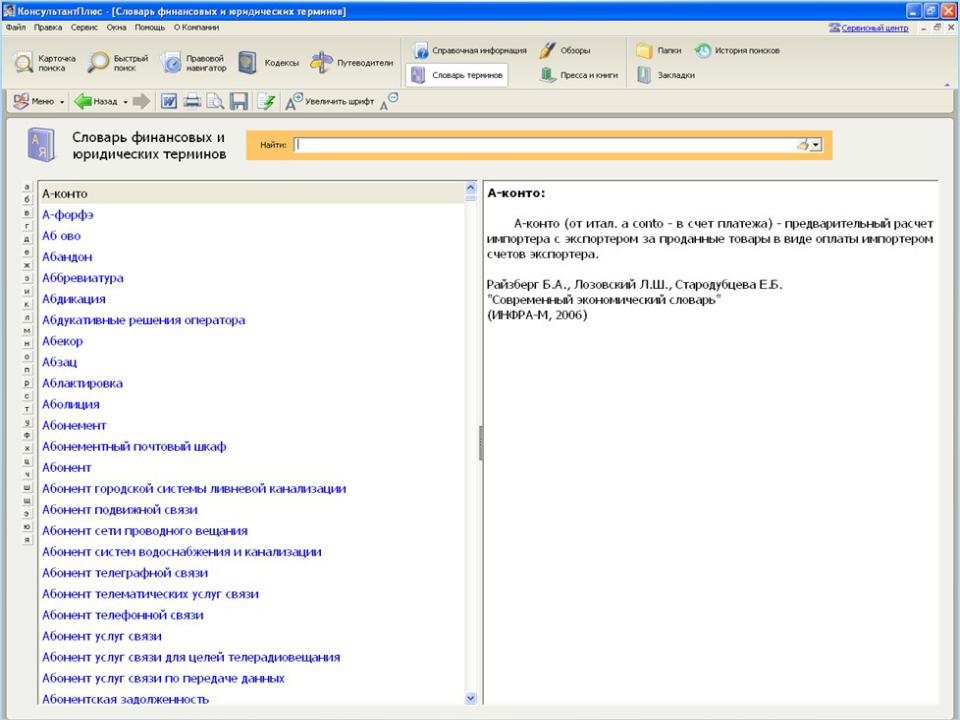Open term А-форфэ
Screen dimensions: 960x720
tap(67, 214)
